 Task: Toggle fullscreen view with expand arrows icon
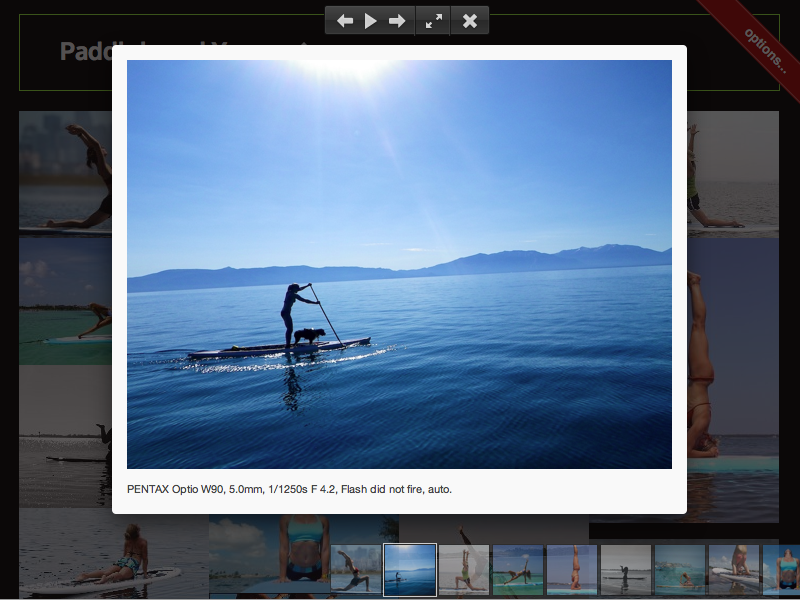click(x=433, y=21)
